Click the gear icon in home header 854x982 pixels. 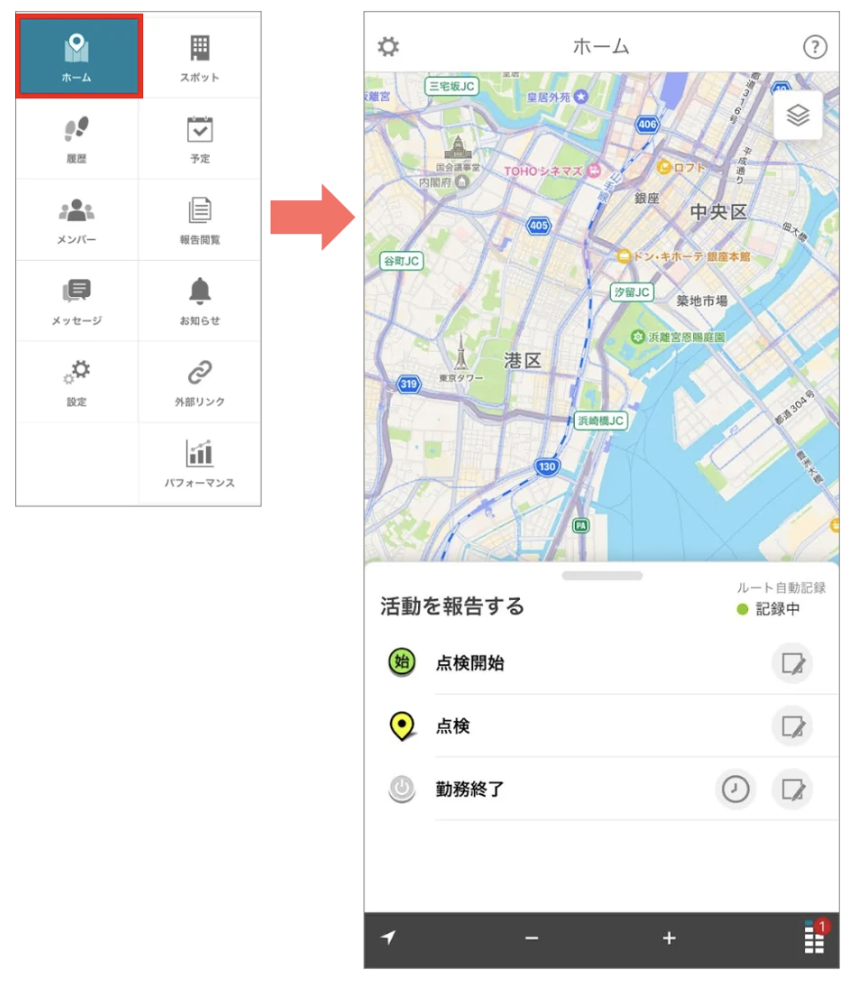tap(388, 46)
